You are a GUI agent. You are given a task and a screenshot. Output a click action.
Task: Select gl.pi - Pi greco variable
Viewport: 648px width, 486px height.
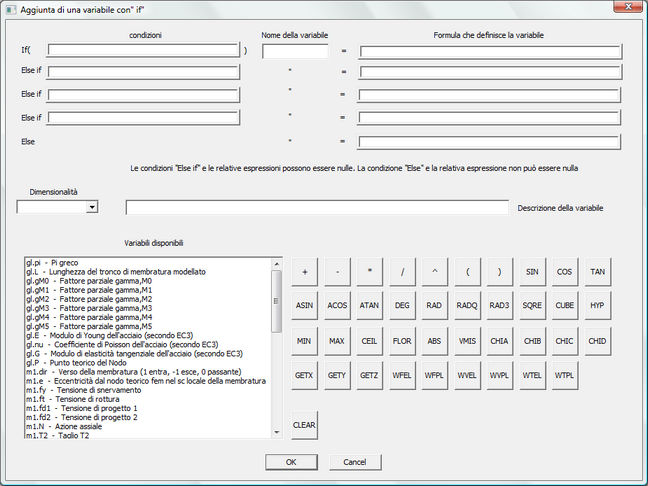pos(62,263)
